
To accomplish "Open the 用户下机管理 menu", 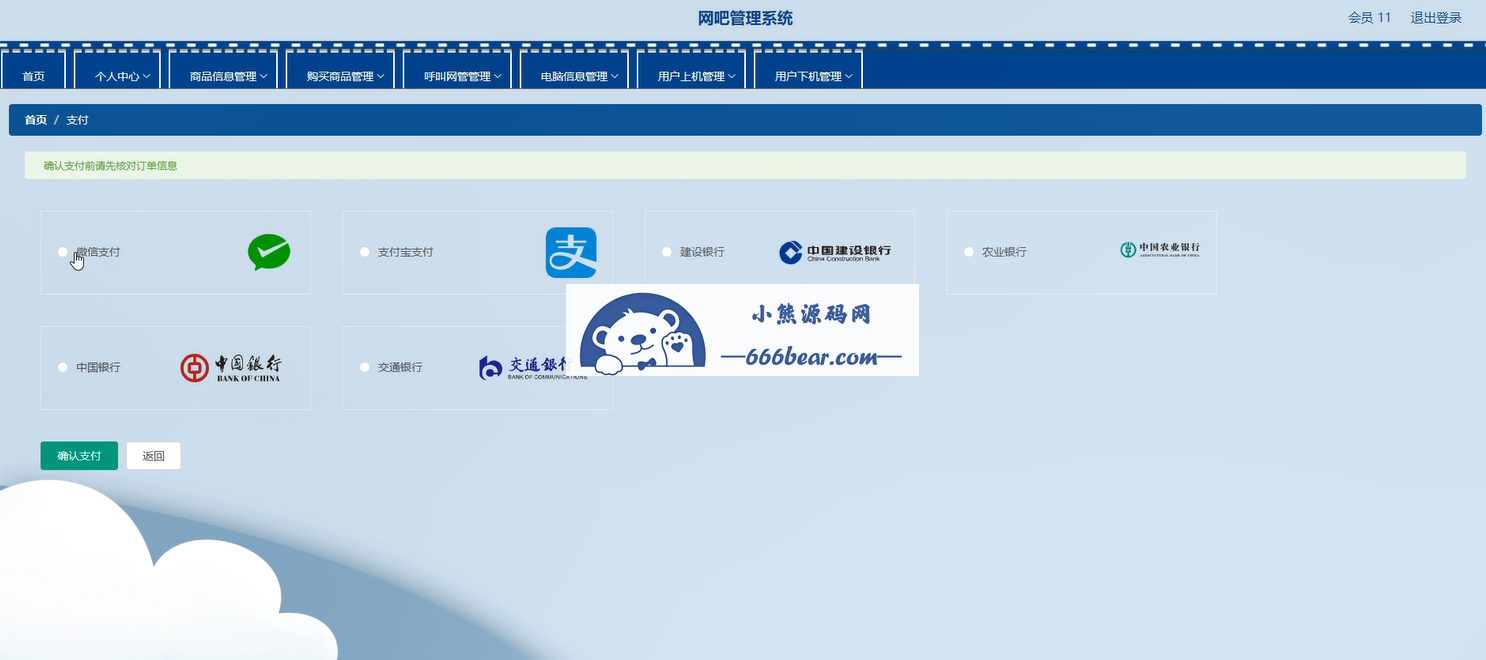I will (x=808, y=70).
